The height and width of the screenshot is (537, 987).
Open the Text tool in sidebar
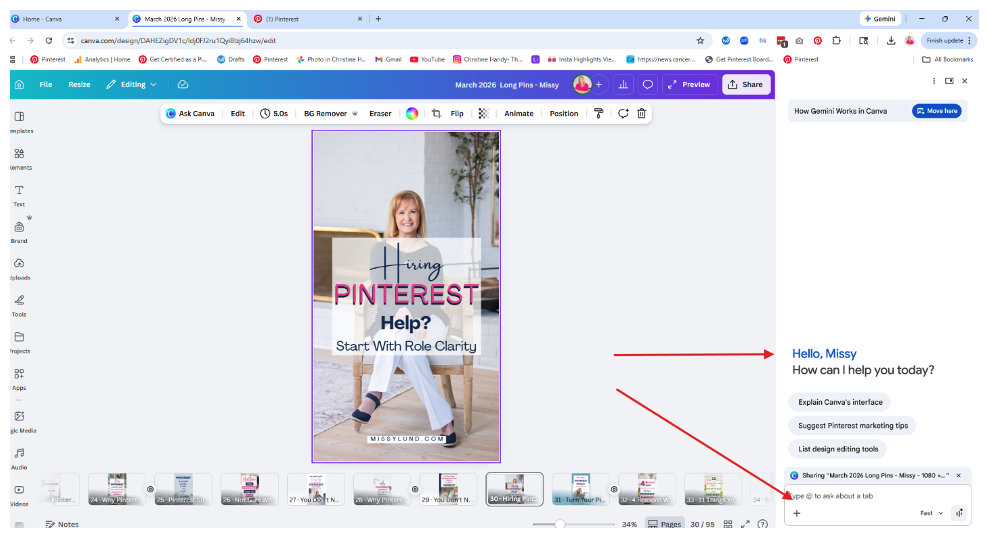tap(19, 195)
